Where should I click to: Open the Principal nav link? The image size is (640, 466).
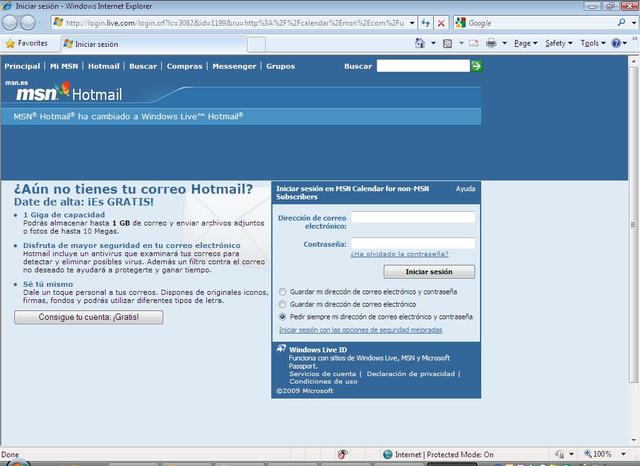click(x=22, y=66)
